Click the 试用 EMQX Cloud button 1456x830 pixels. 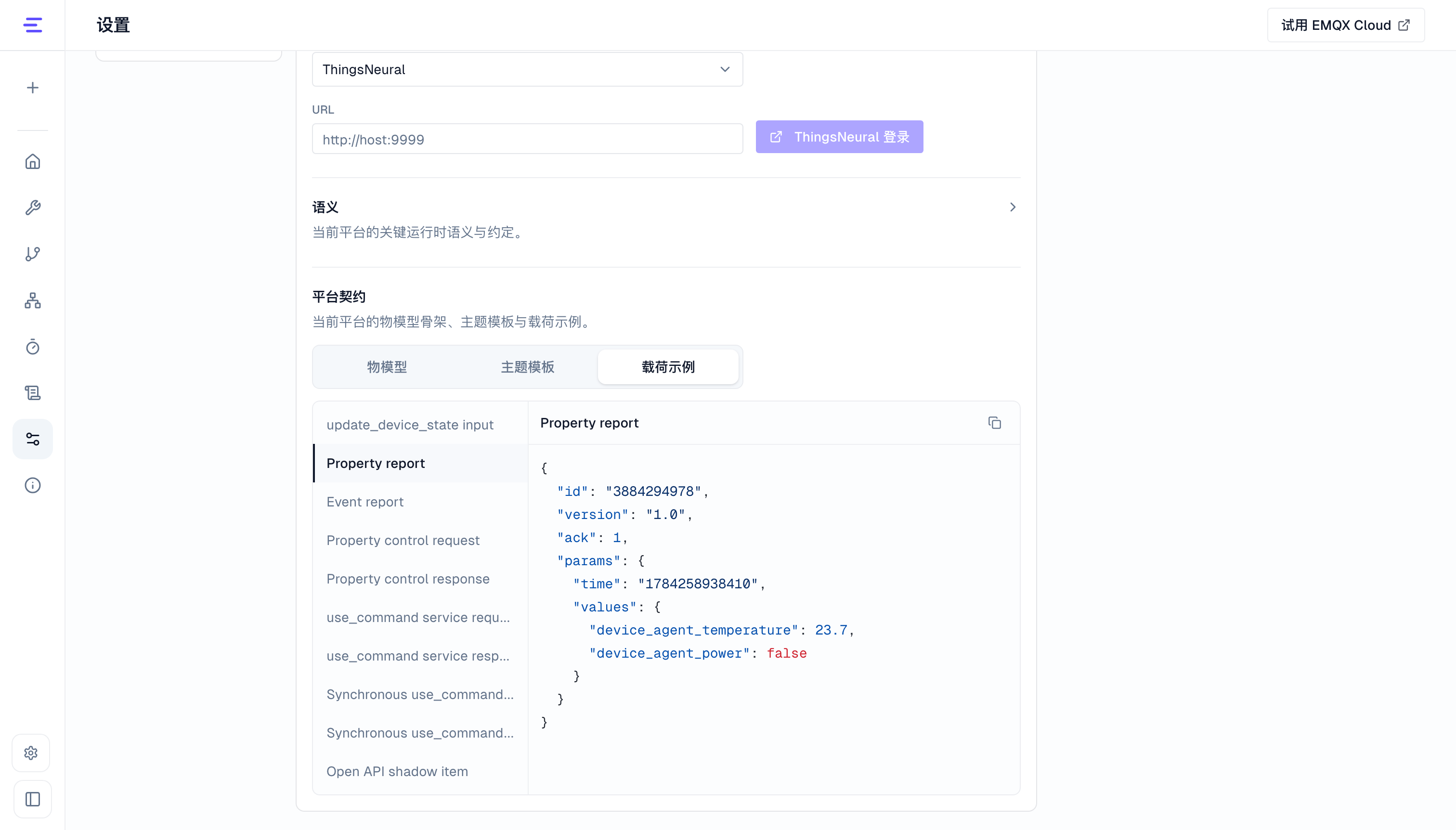tap(1345, 25)
